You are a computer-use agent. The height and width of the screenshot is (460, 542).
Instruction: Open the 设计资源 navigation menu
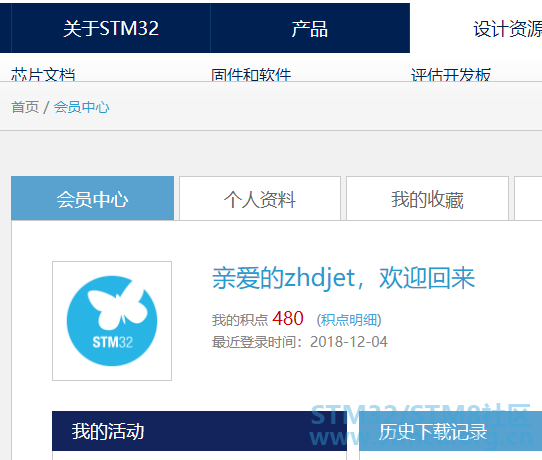coord(507,29)
